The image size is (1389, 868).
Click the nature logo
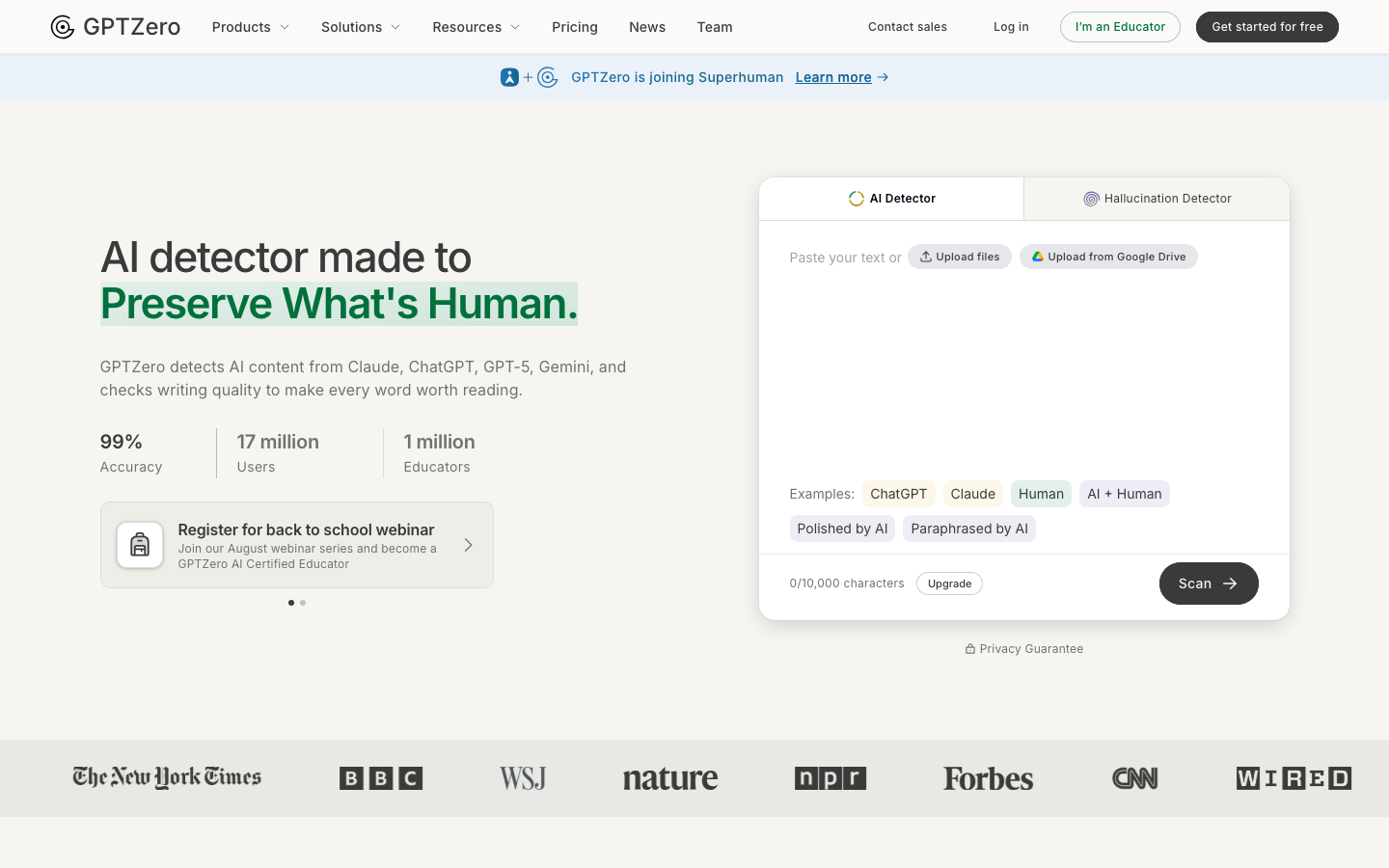point(670,778)
